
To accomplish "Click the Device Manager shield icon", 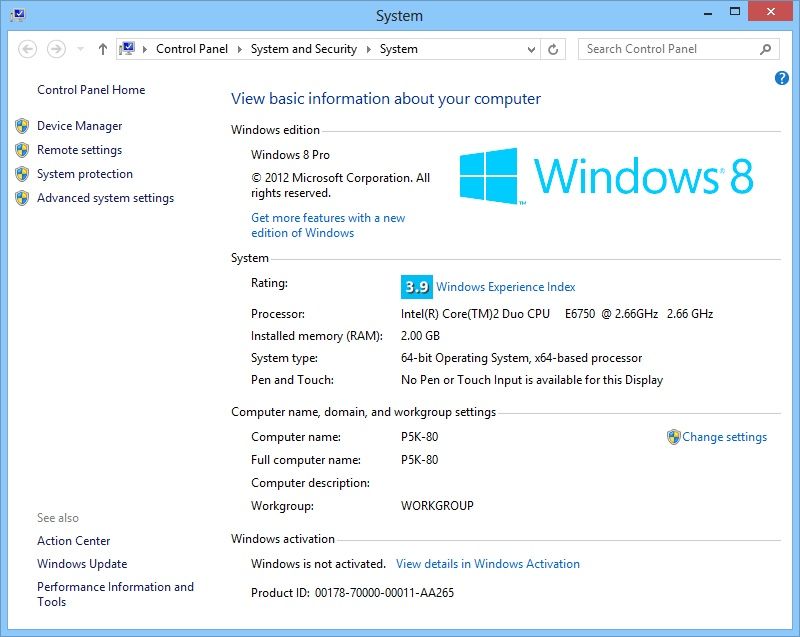I will coord(22,126).
